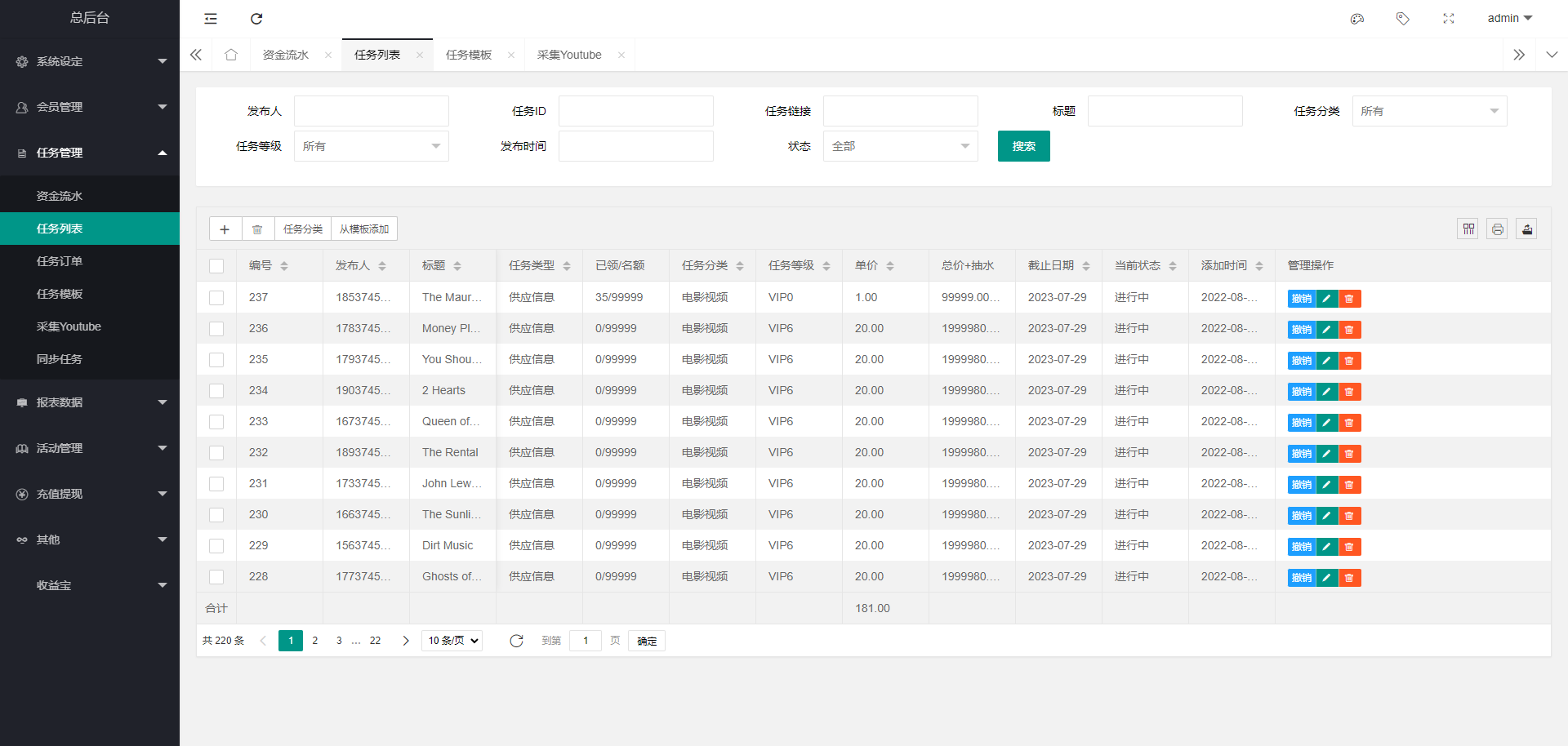This screenshot has width=1568, height=746.
Task: Click the 任务分类 toolbar button
Action: (303, 229)
